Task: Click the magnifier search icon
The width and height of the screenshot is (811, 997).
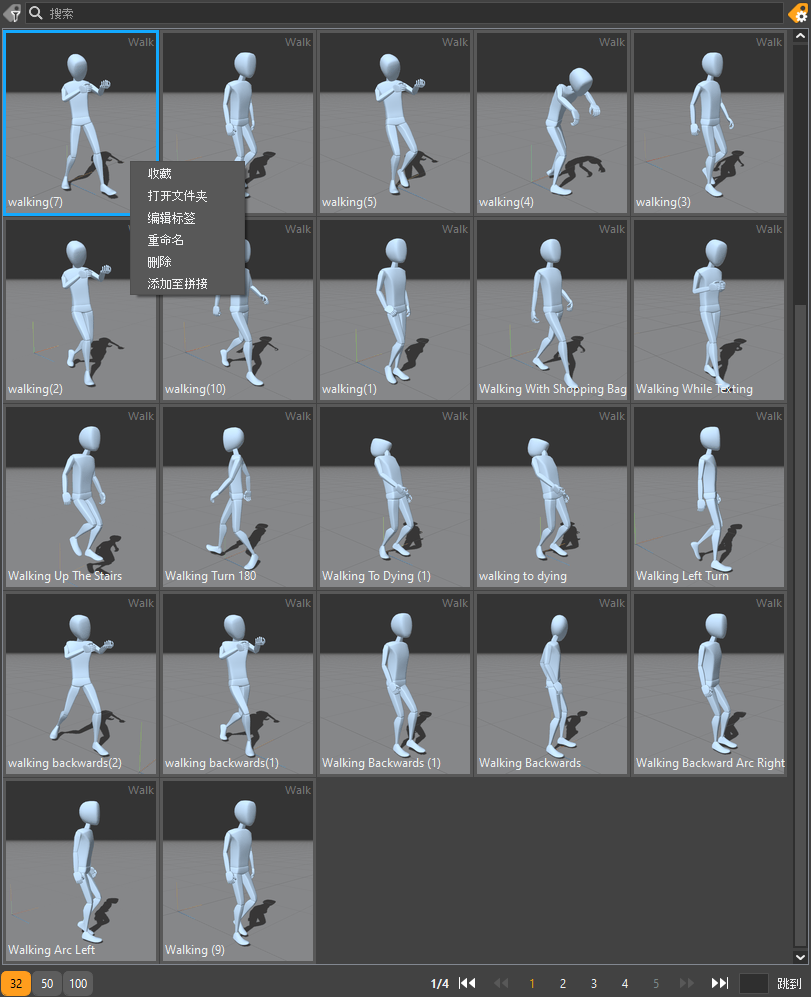Action: 36,13
